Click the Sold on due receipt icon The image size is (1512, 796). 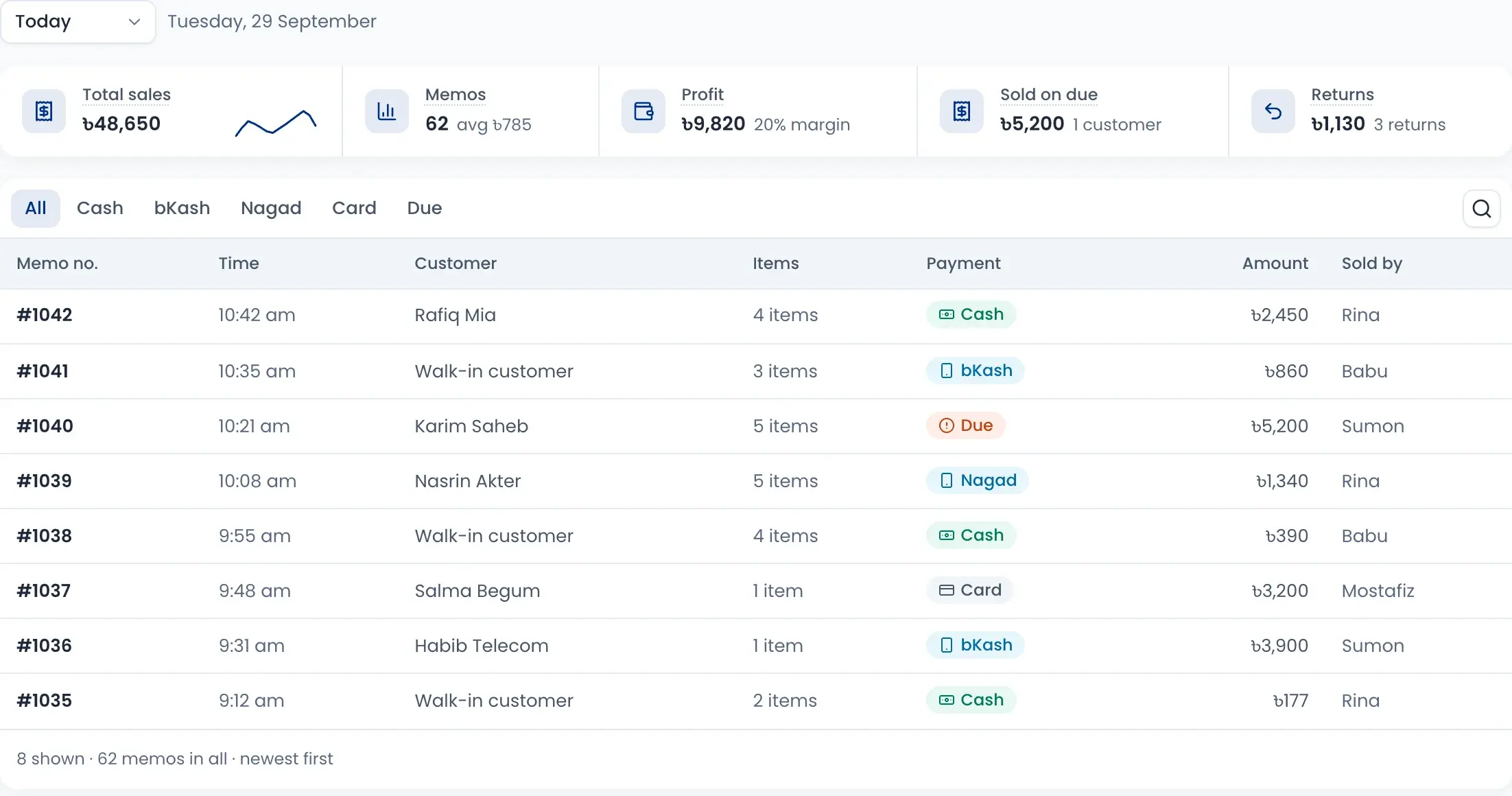tap(962, 111)
